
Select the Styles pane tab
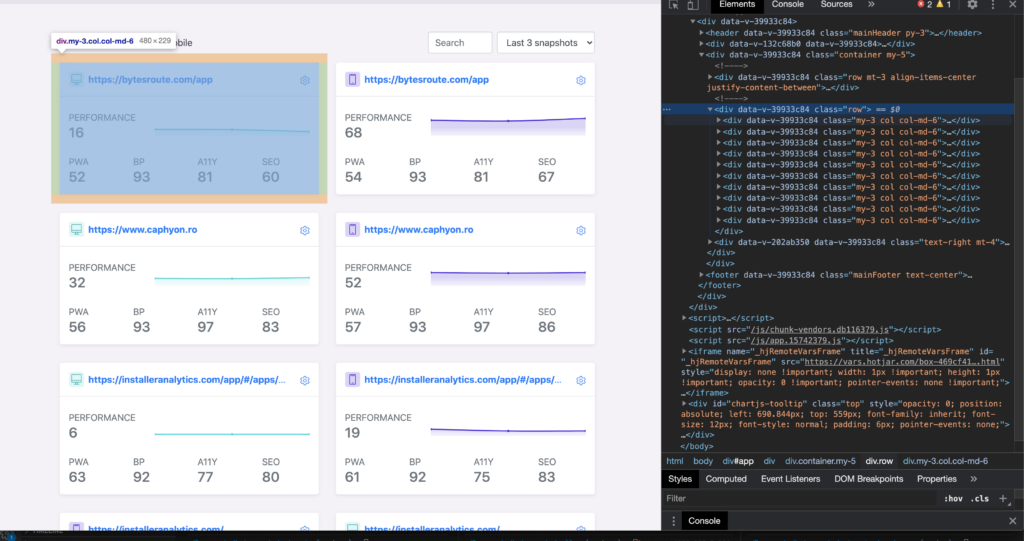(680, 479)
